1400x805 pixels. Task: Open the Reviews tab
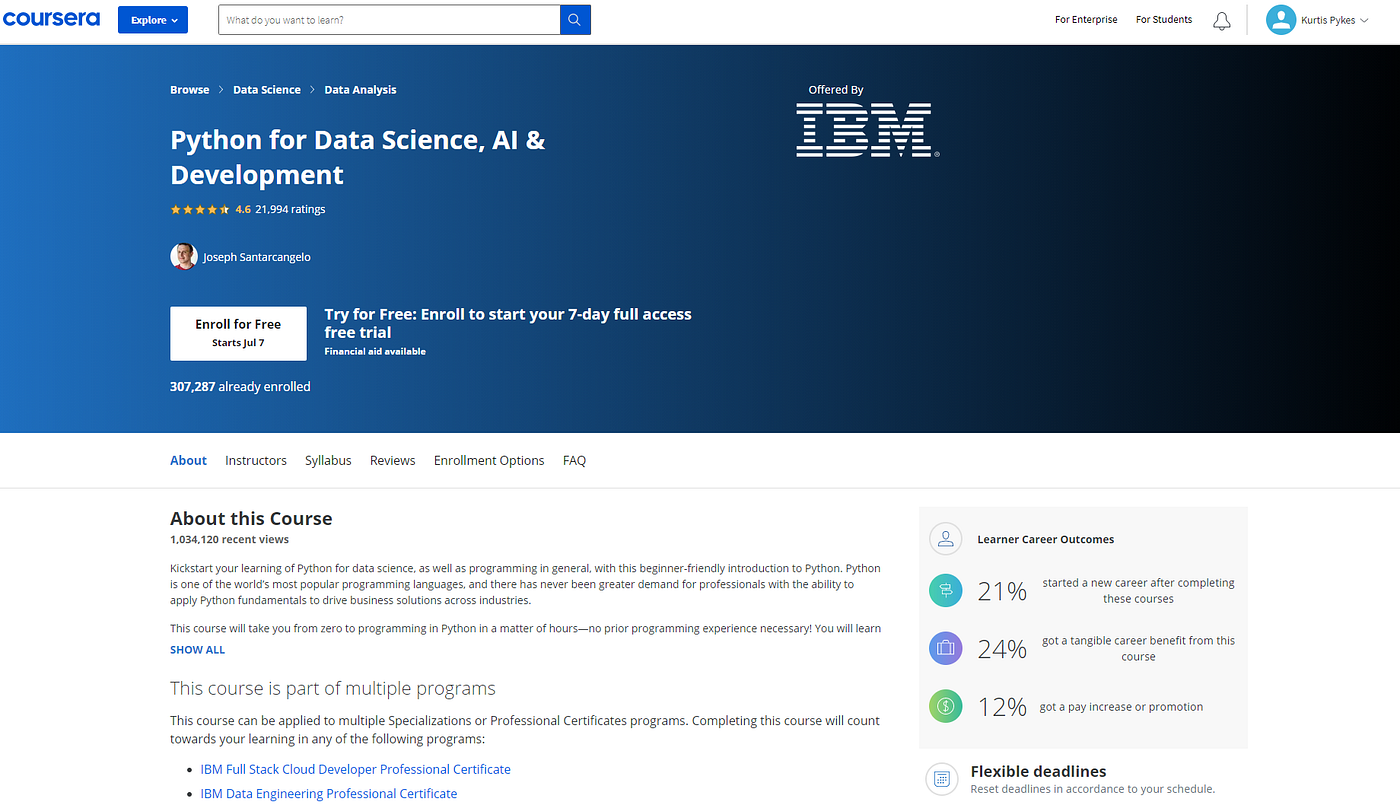pos(392,461)
